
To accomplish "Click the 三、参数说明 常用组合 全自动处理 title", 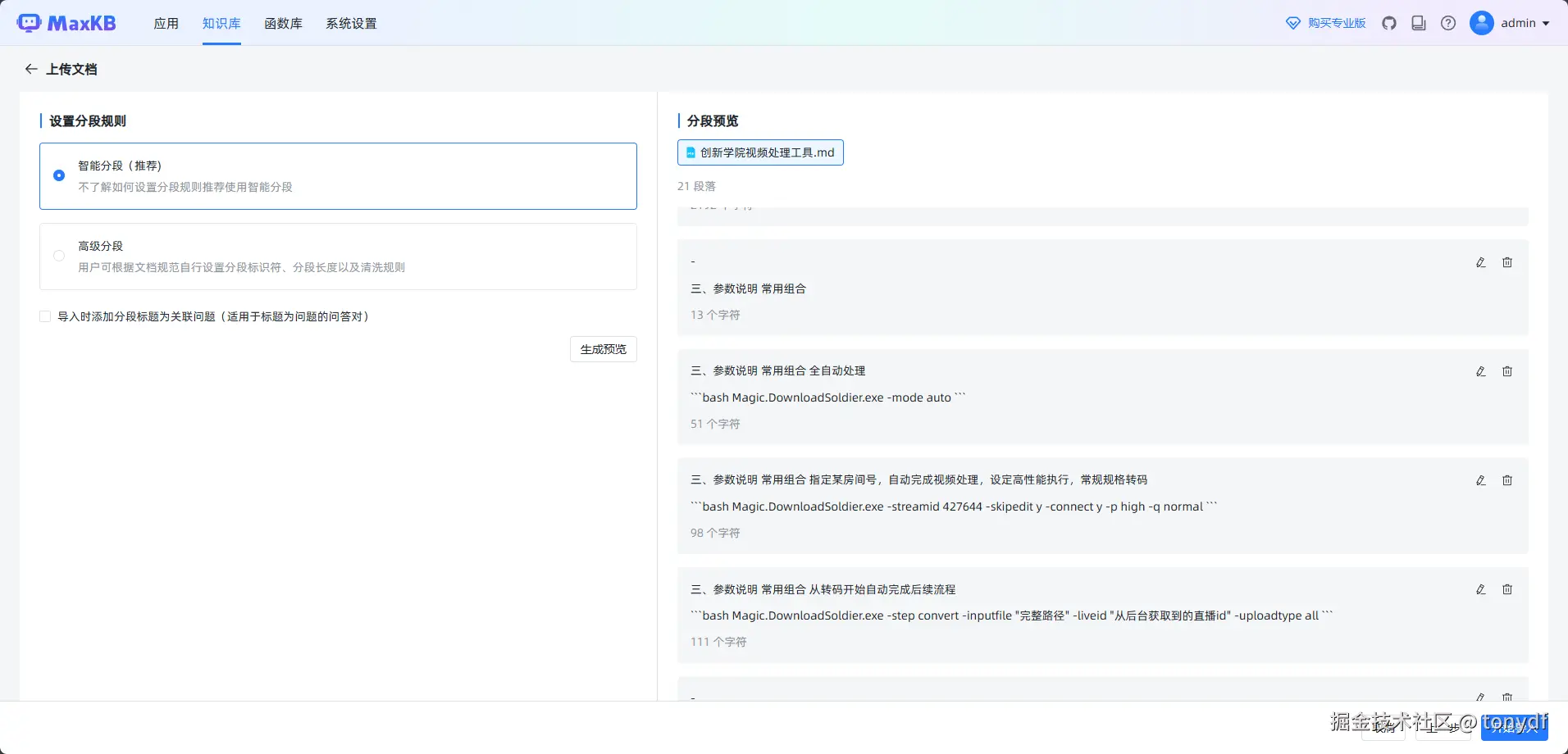I will point(778,370).
